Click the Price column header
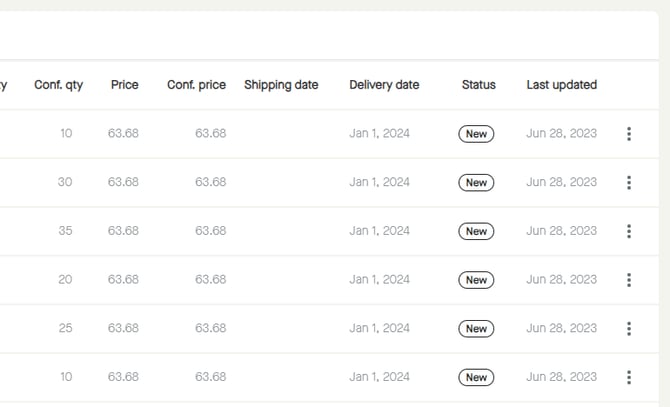Viewport: 670px width, 407px height. pos(124,85)
